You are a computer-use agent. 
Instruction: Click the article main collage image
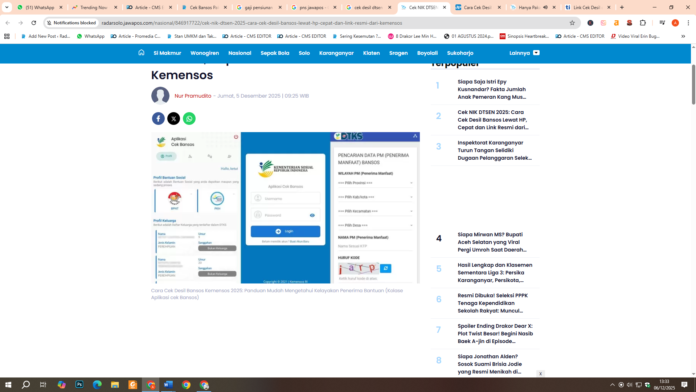(285, 208)
